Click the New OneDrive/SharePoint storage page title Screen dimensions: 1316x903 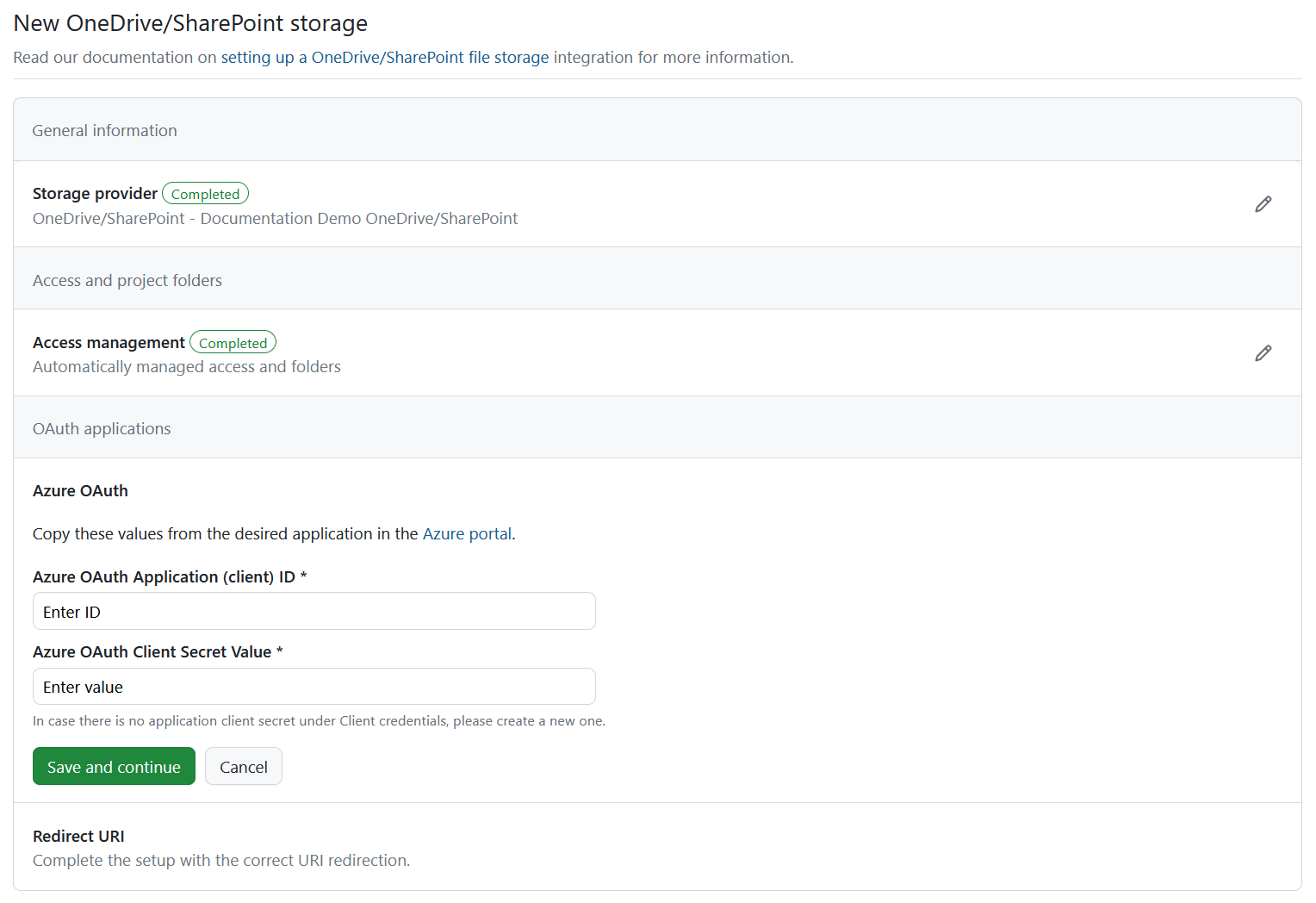coord(189,23)
